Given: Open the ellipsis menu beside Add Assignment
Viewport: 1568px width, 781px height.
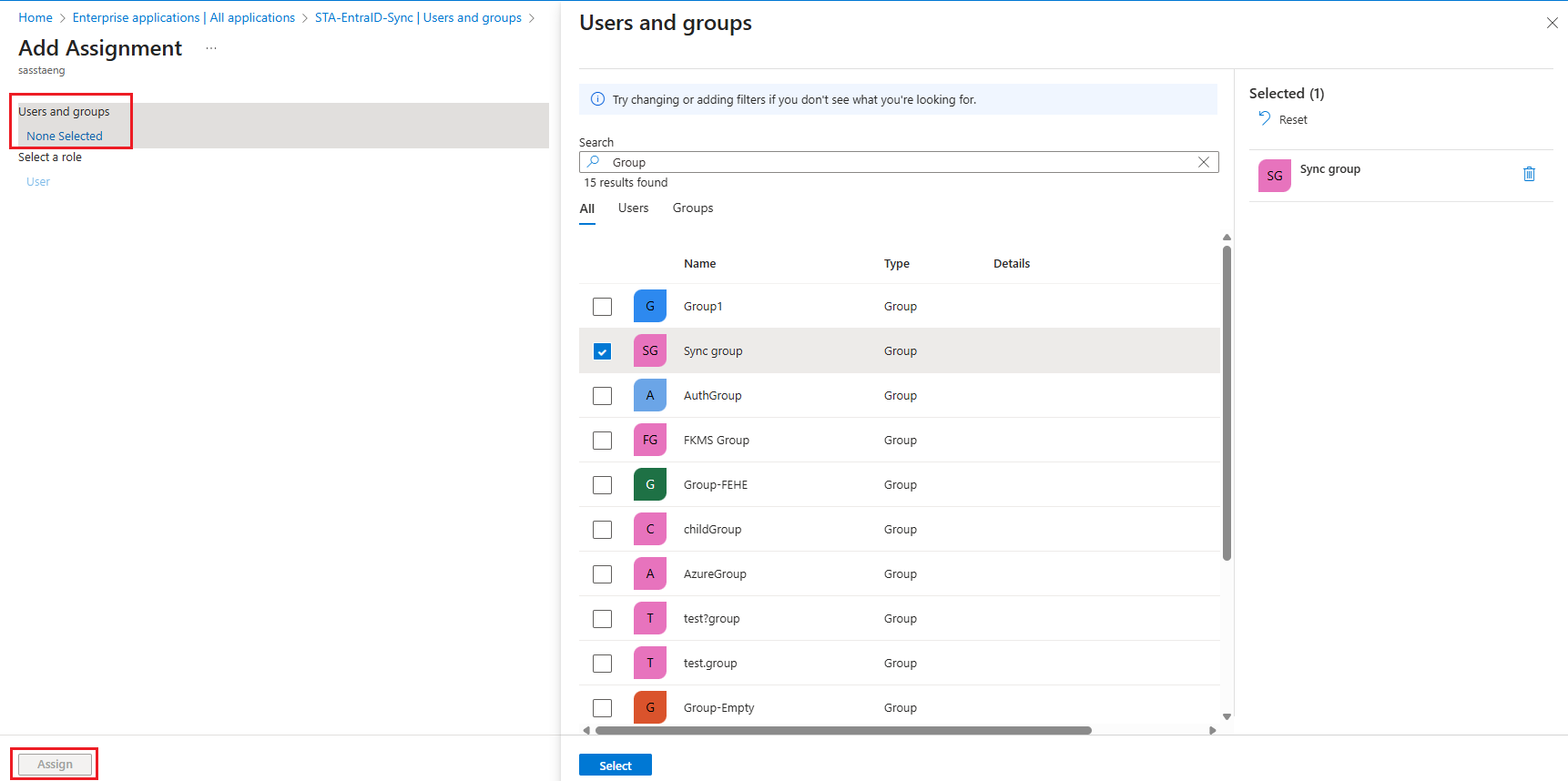Looking at the screenshot, I should point(211,48).
